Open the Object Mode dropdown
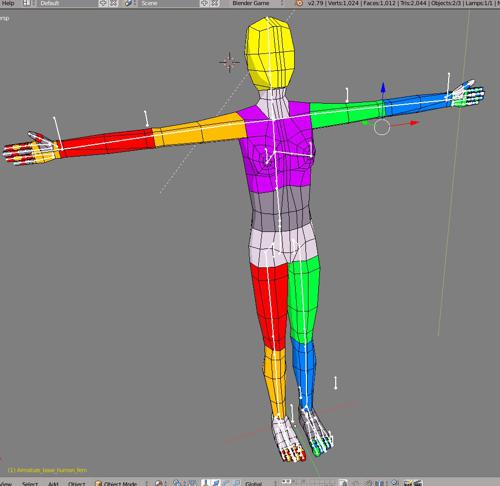The image size is (500, 486). pyautogui.click(x=121, y=483)
